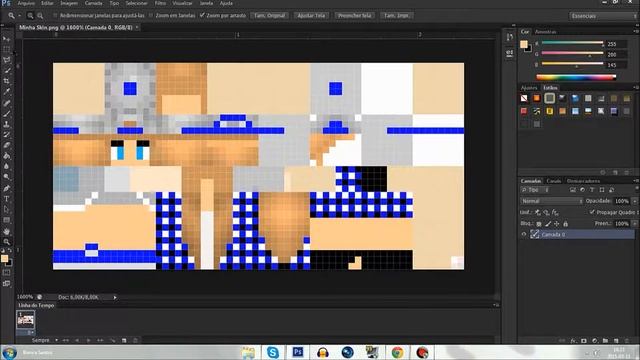Select the Paint Bucket tool
The image size is (640, 360).
tap(7, 156)
